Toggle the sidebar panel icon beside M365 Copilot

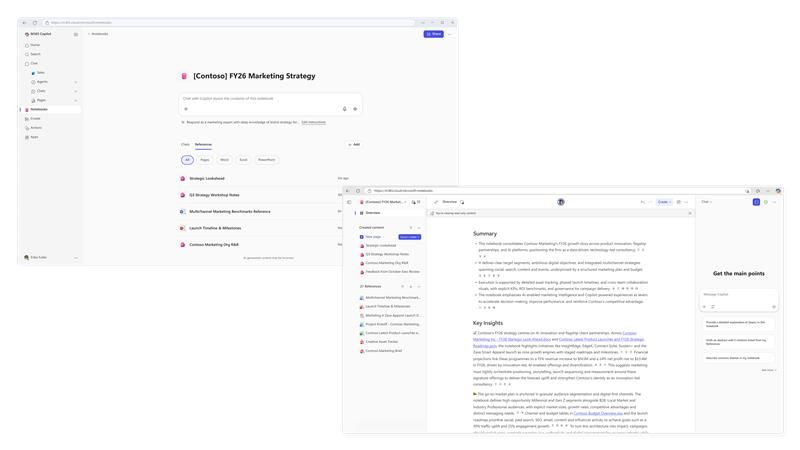coord(76,34)
